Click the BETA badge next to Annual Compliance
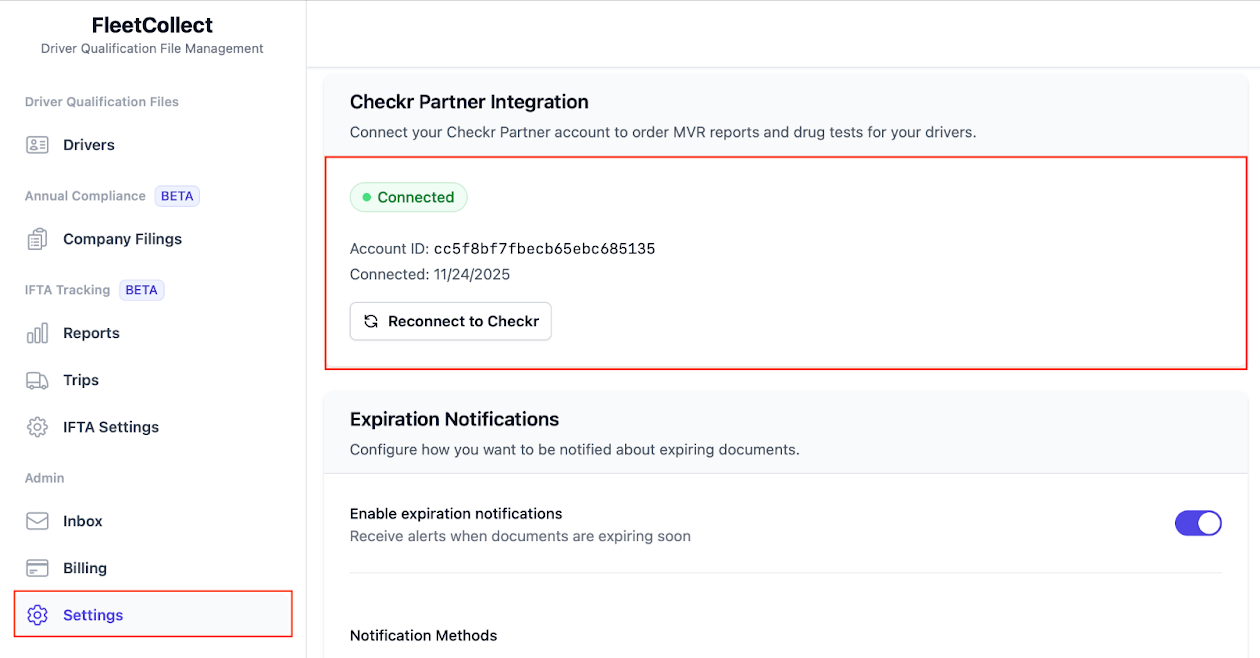Viewport: 1260px width, 658px height. (x=177, y=196)
